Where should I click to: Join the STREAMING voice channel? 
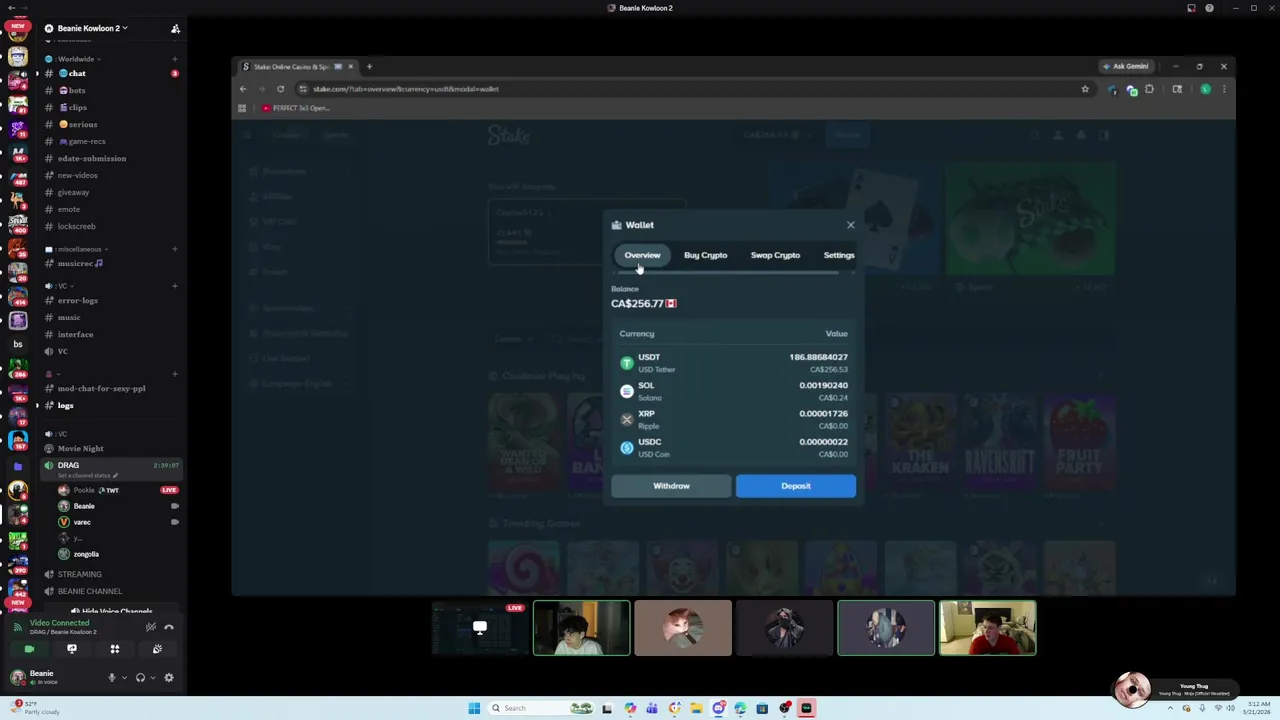(110, 574)
